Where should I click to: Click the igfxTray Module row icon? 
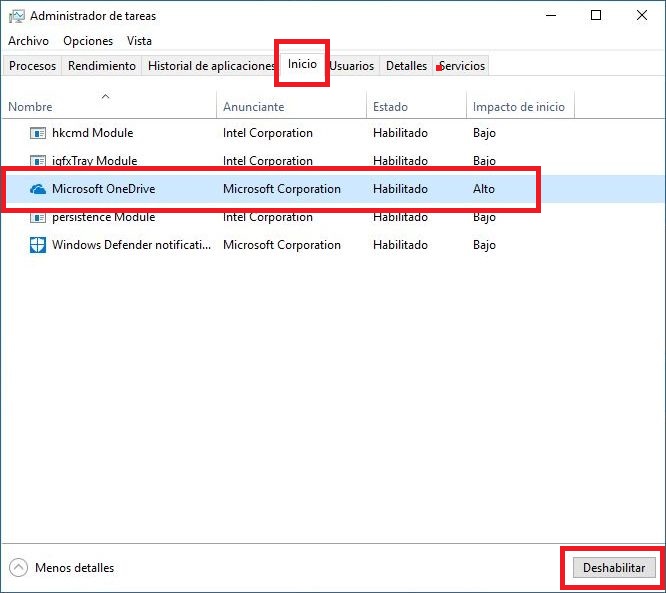point(38,161)
